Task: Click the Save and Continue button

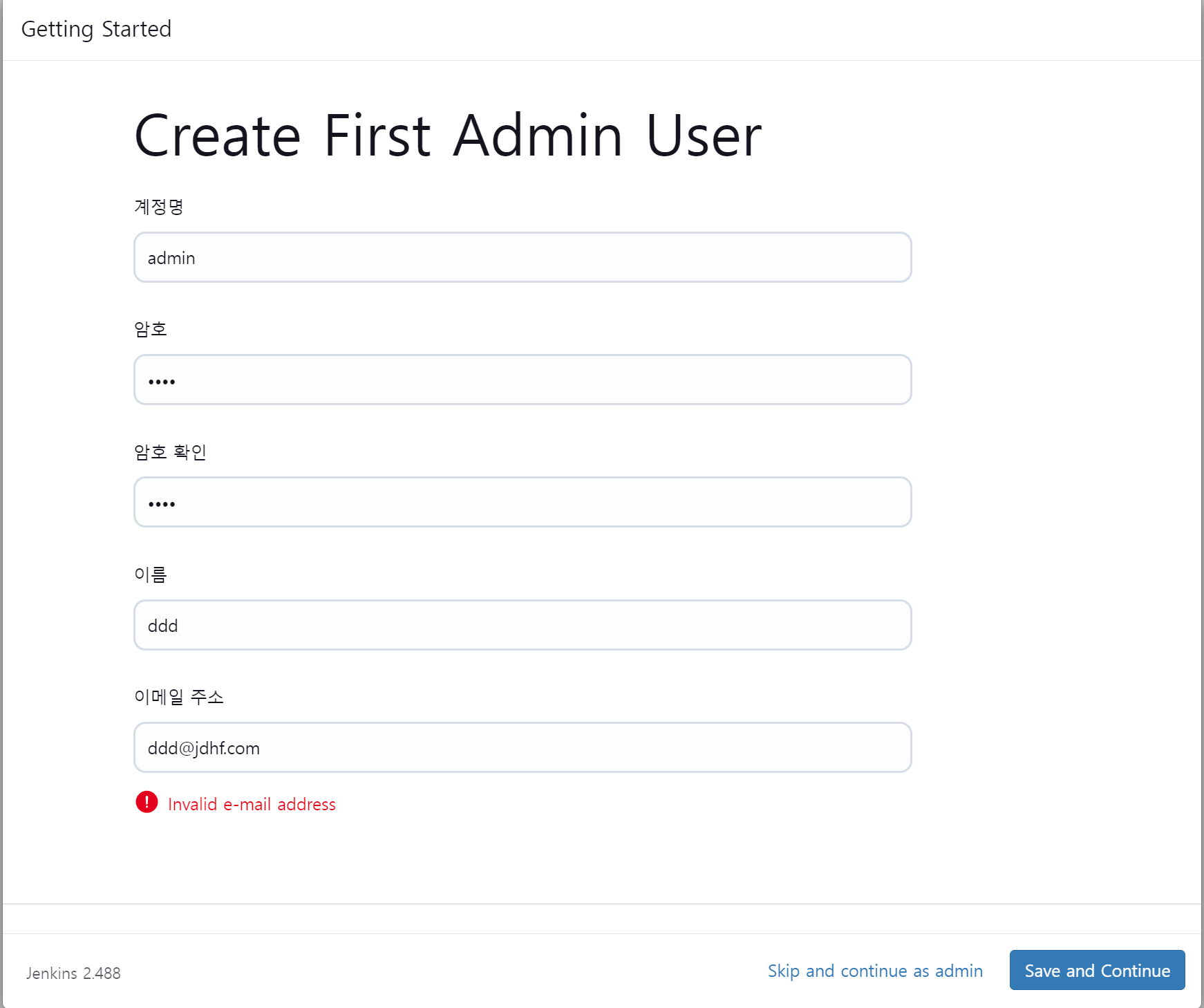Action: pos(1097,970)
